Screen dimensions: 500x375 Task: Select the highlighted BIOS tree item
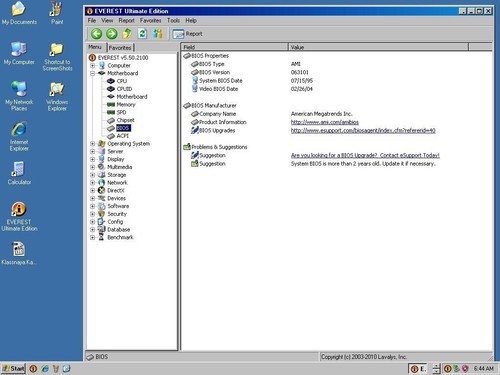point(123,128)
